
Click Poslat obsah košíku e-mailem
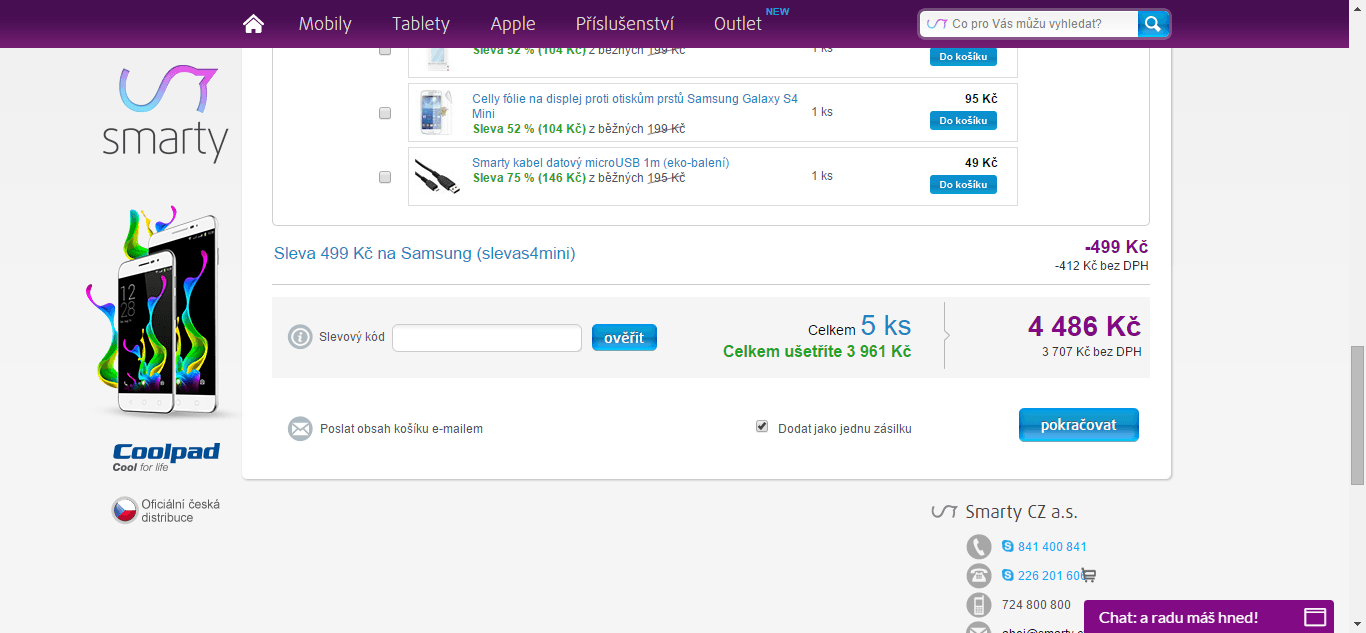point(401,429)
